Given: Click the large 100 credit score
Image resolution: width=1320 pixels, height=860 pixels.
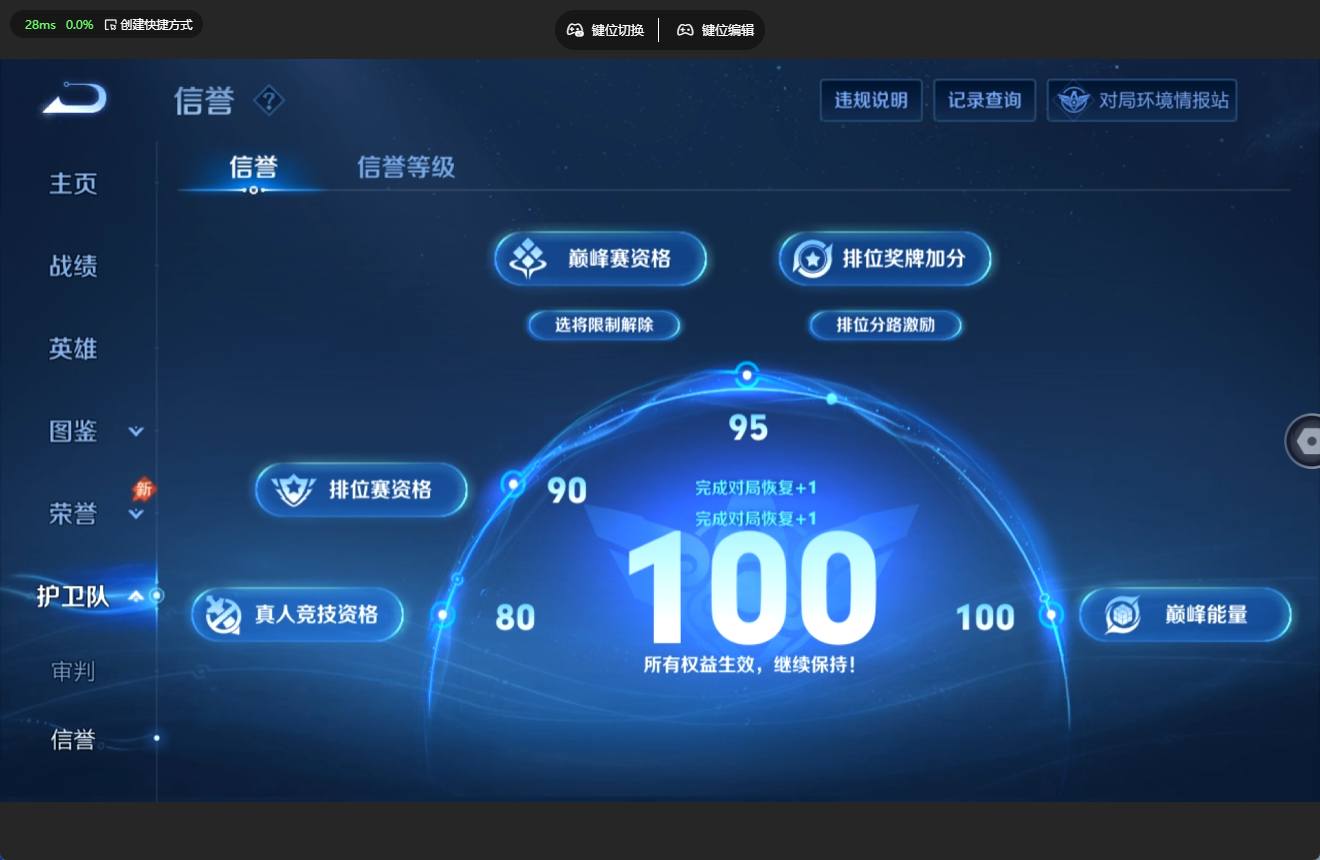Looking at the screenshot, I should click(x=751, y=588).
